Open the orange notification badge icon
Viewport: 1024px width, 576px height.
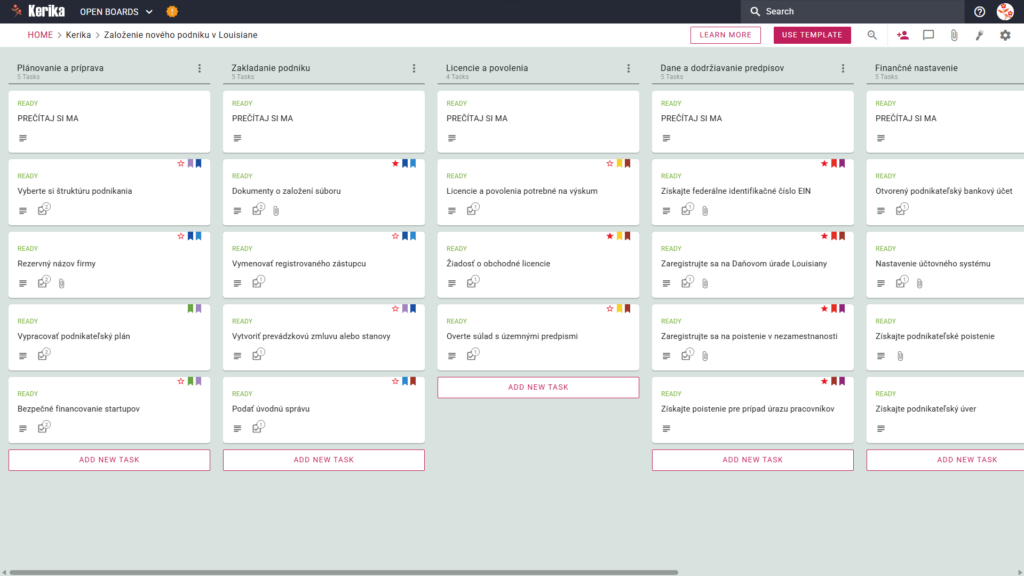point(172,12)
